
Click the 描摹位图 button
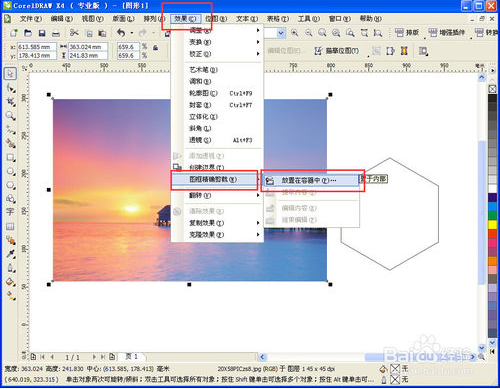coord(337,51)
